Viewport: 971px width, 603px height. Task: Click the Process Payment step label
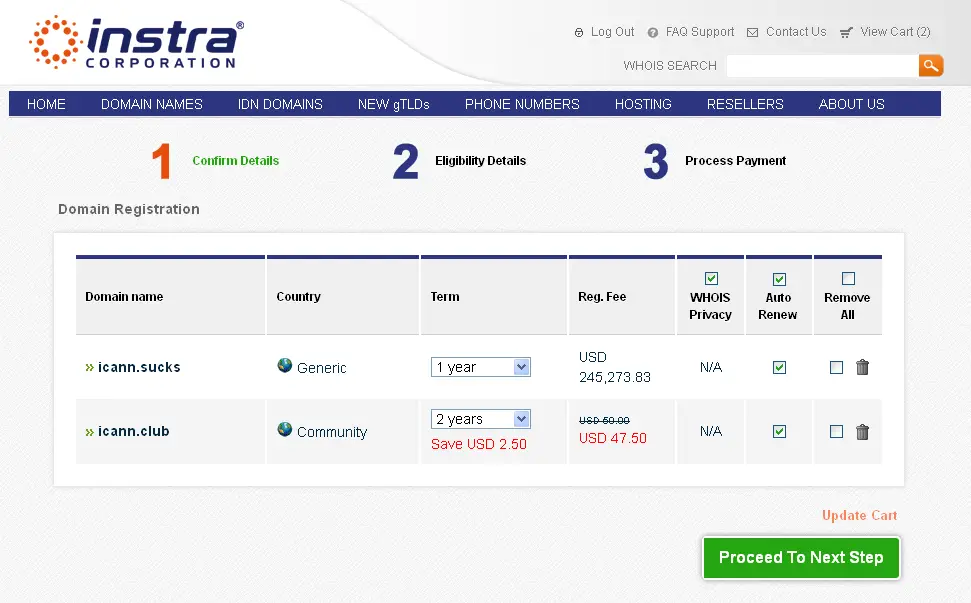735,161
